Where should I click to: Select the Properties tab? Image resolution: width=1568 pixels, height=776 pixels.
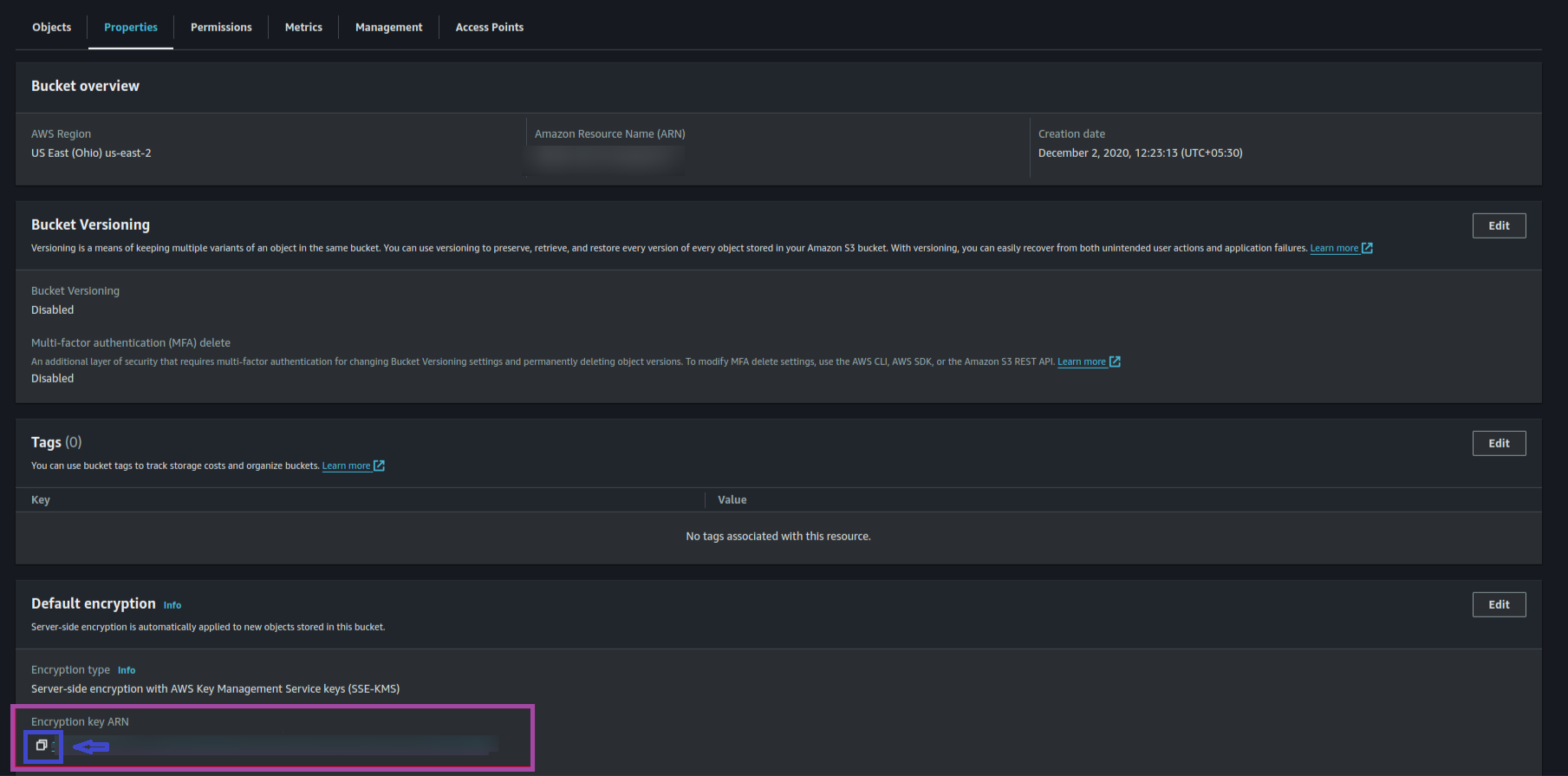pyautogui.click(x=131, y=27)
